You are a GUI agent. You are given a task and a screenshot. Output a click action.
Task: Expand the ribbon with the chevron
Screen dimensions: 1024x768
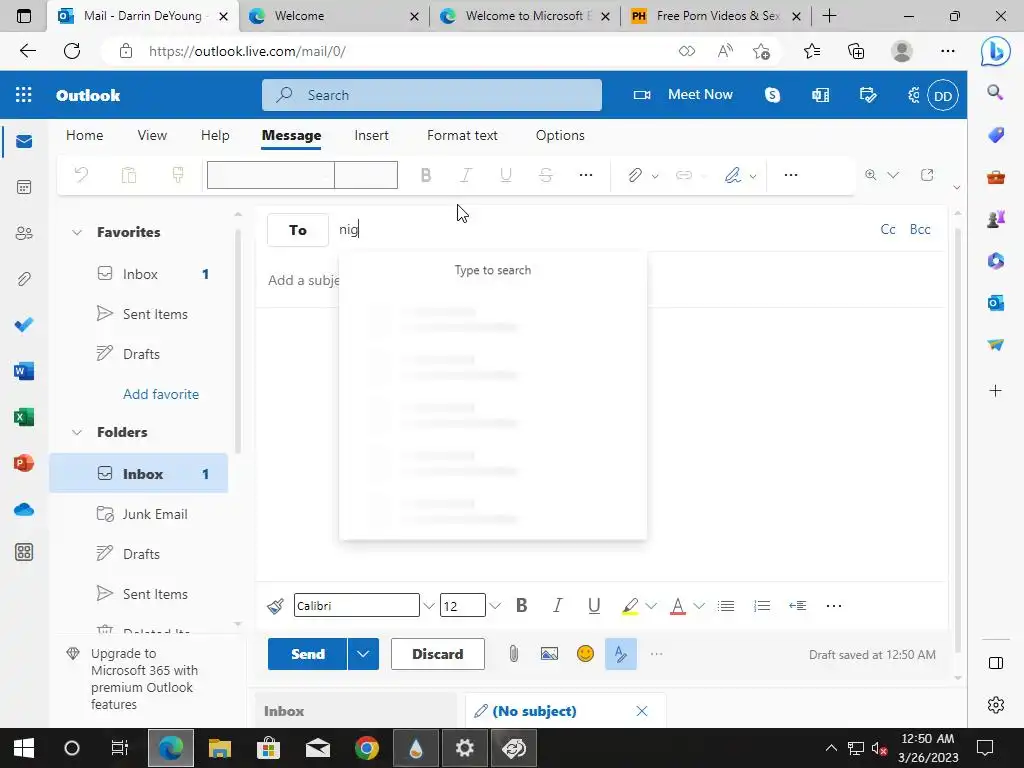(x=957, y=187)
